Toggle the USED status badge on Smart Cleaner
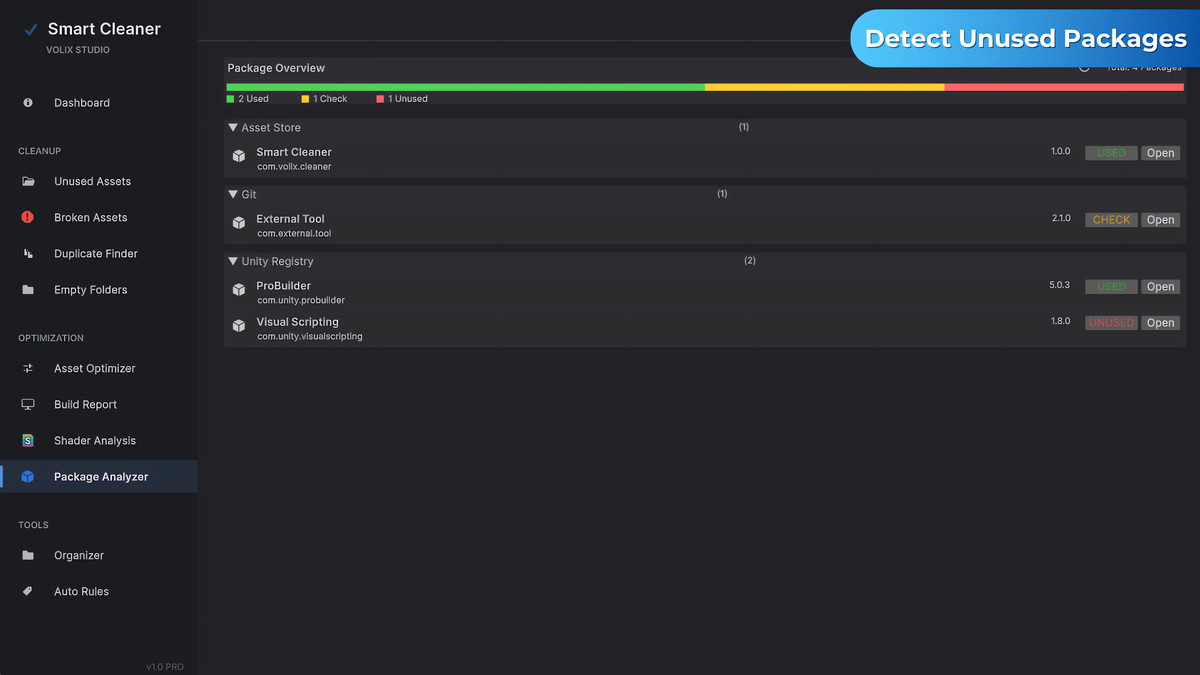This screenshot has width=1200, height=675. [x=1111, y=152]
